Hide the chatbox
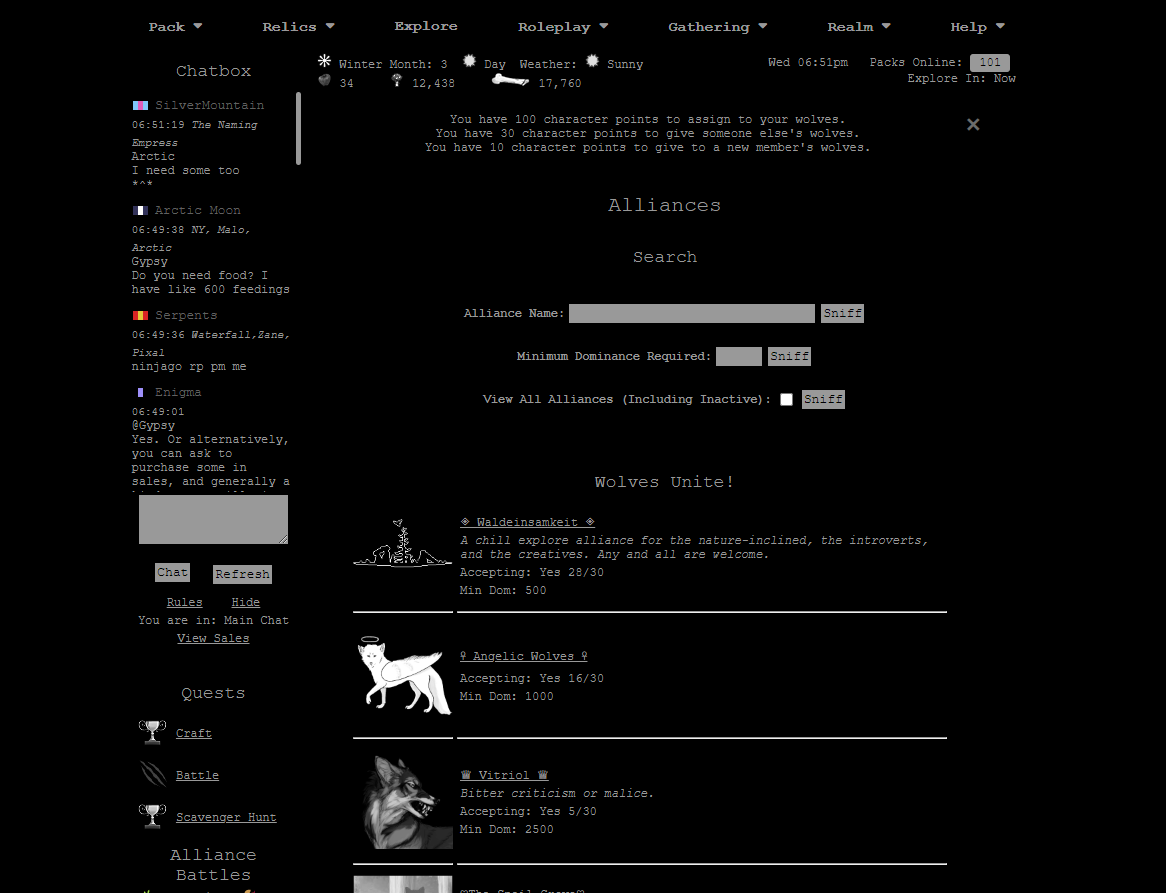Viewport: 1166px width, 893px height. click(245, 602)
